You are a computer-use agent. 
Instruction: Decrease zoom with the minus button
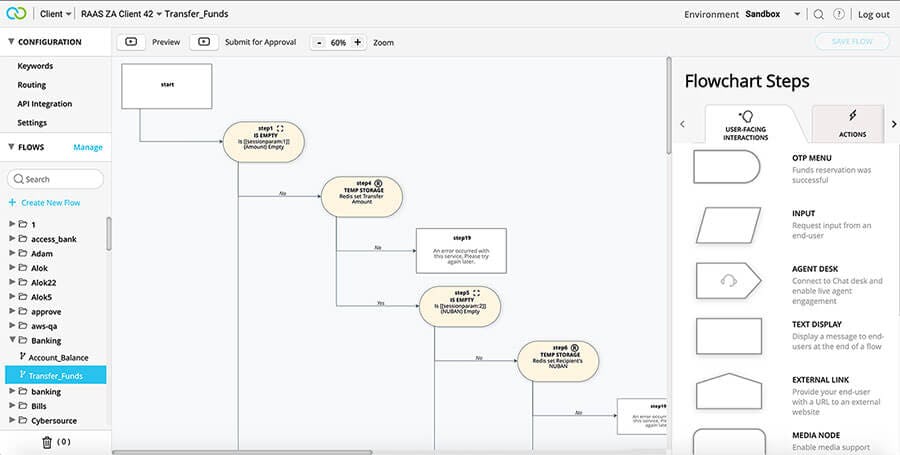[x=319, y=42]
